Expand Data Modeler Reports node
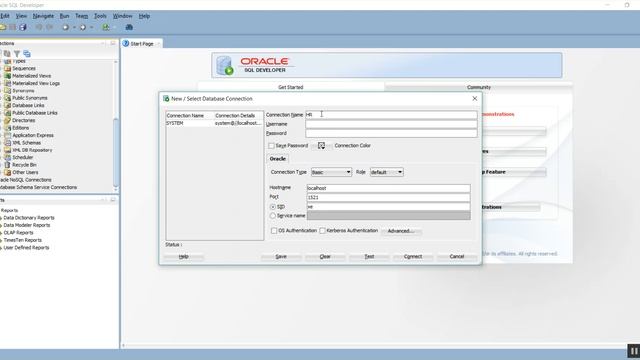This screenshot has width=640, height=360. (x=1, y=225)
